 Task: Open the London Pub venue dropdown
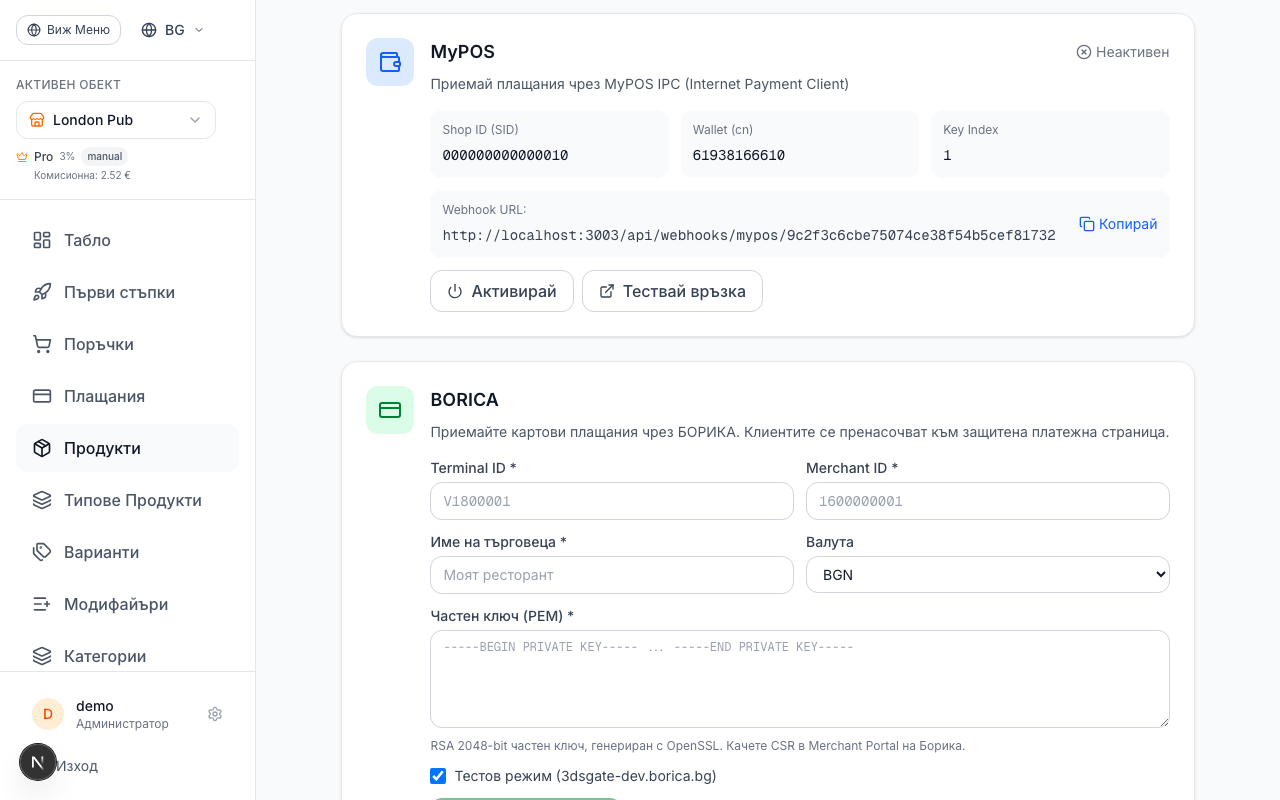coord(116,120)
